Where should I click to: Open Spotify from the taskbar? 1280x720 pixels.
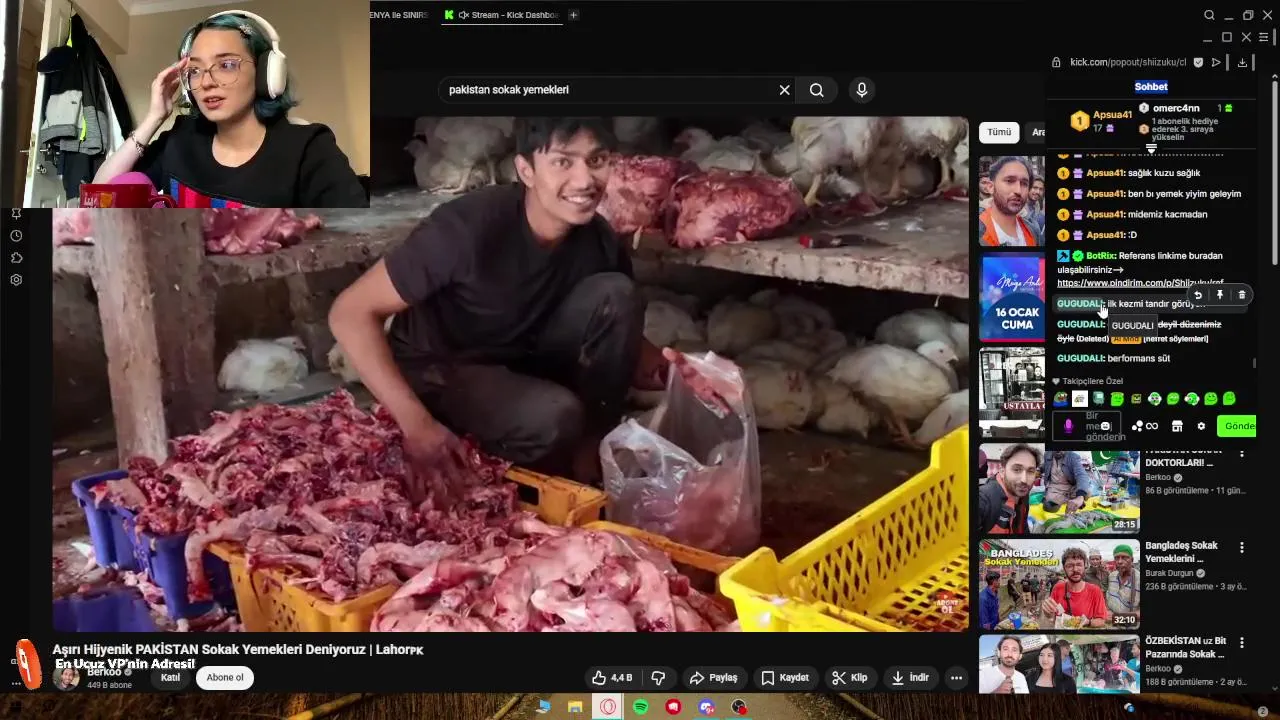pos(641,707)
